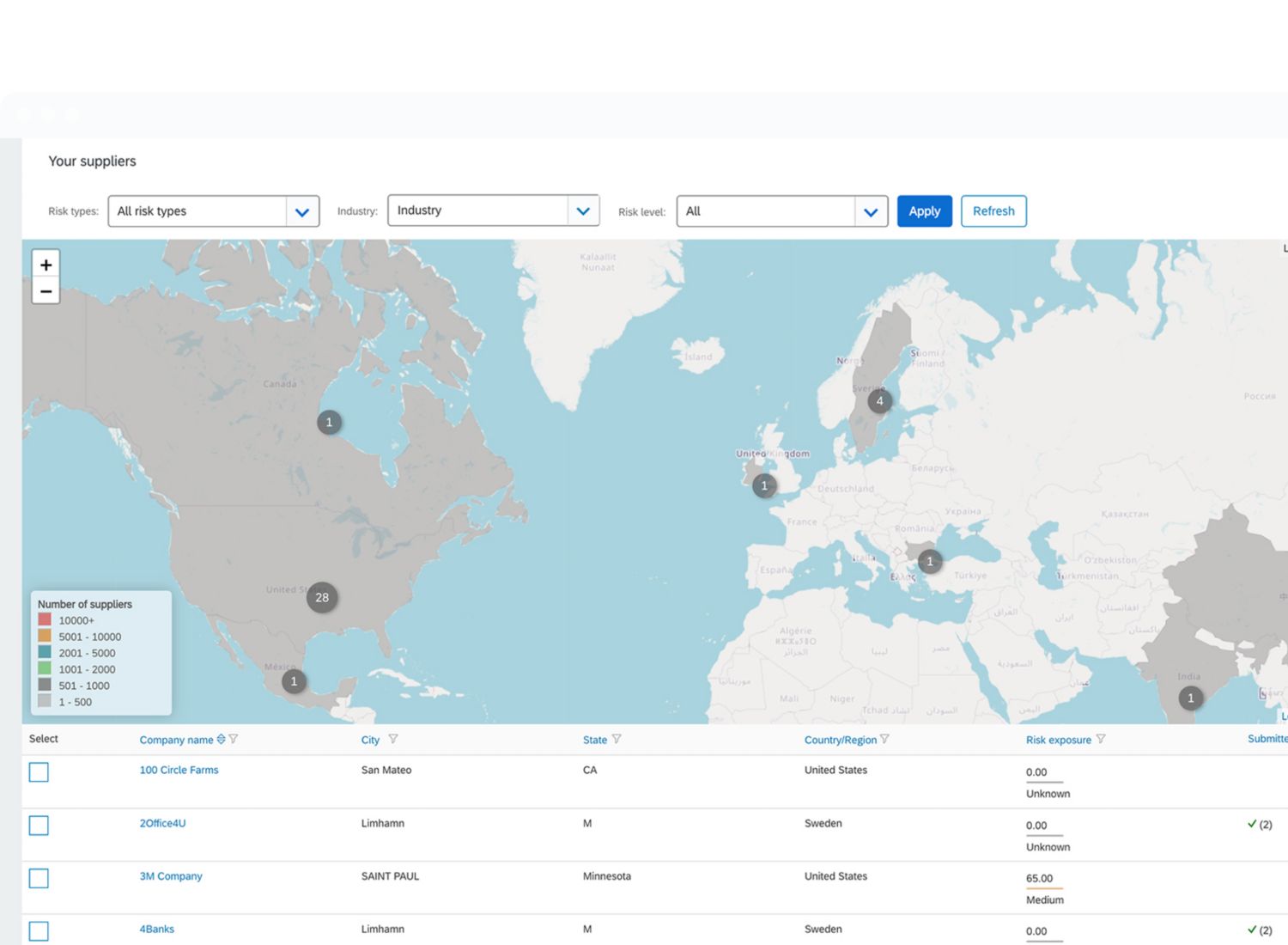
Task: Select the United States cluster marker 28
Action: [322, 598]
